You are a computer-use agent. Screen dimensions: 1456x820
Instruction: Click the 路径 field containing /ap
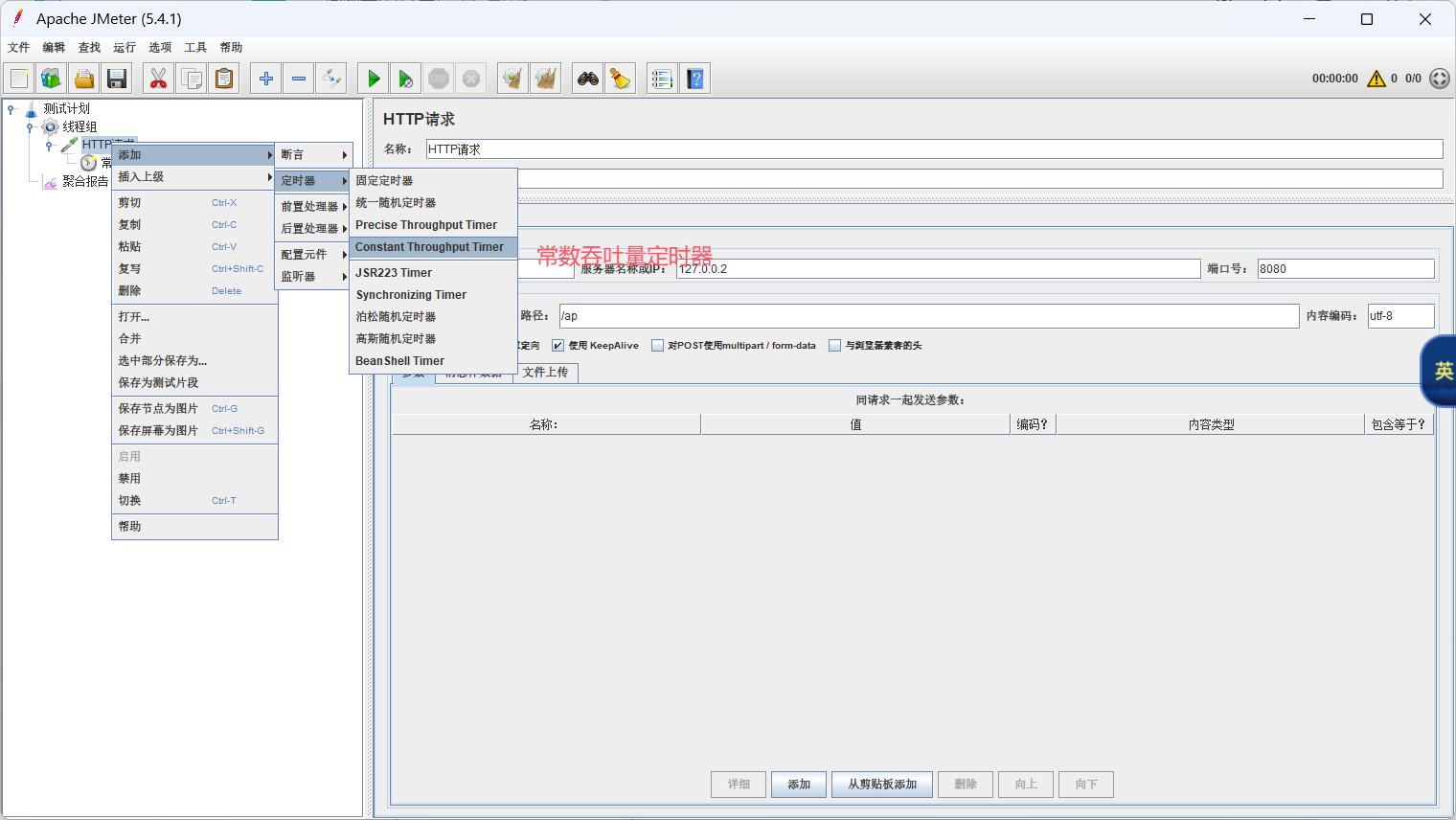tap(929, 316)
